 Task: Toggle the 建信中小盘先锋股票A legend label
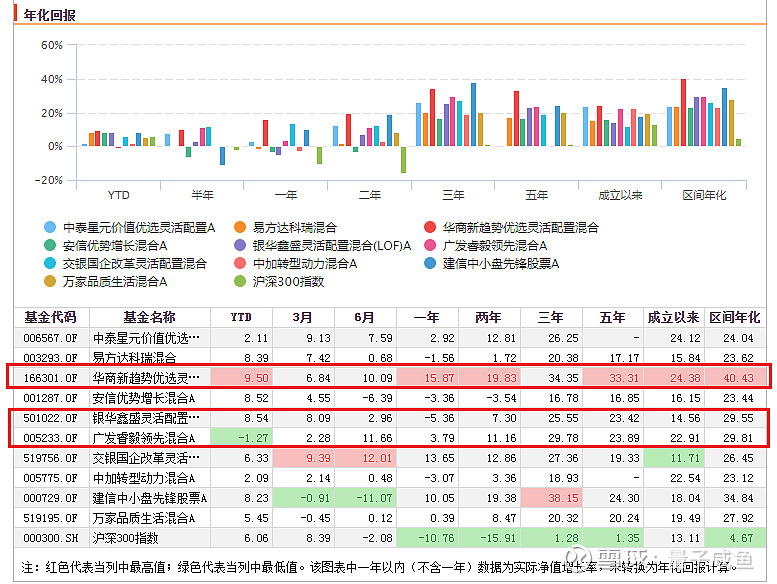(x=500, y=263)
